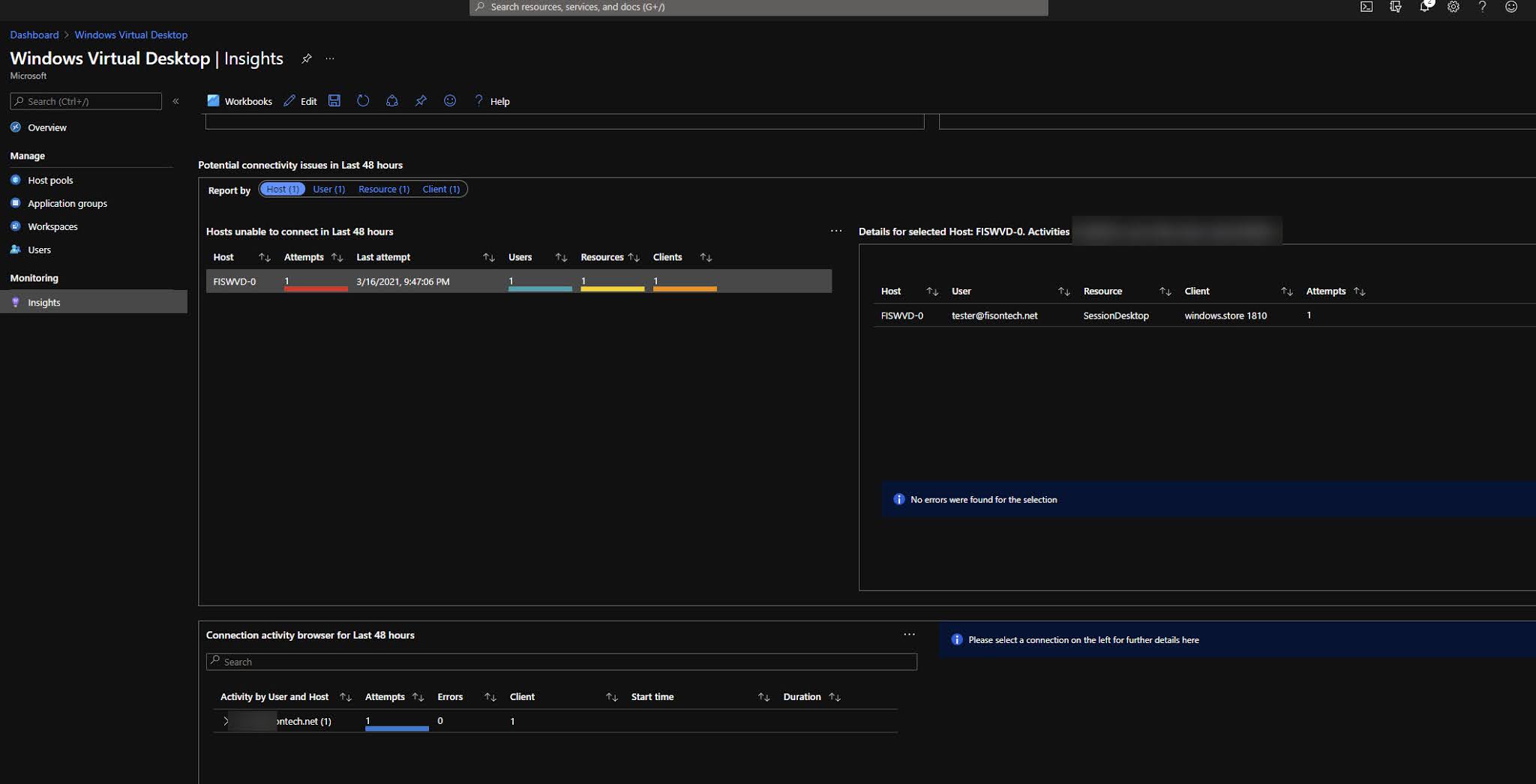Switch Report by to Client (1)
Image resolution: width=1536 pixels, height=784 pixels.
441,189
